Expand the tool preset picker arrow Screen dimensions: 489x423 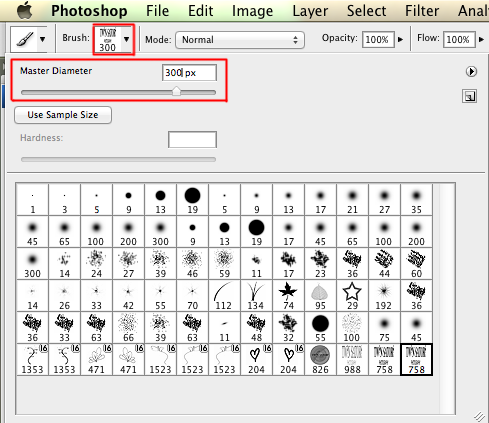[x=42, y=39]
